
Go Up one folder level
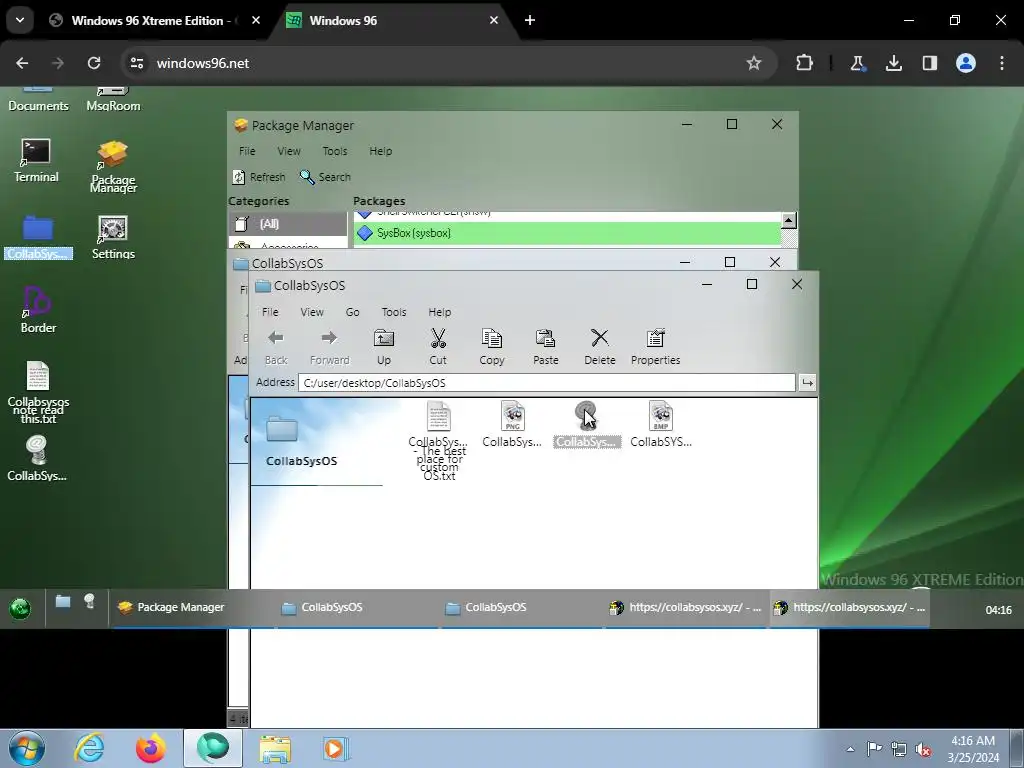pyautogui.click(x=383, y=347)
